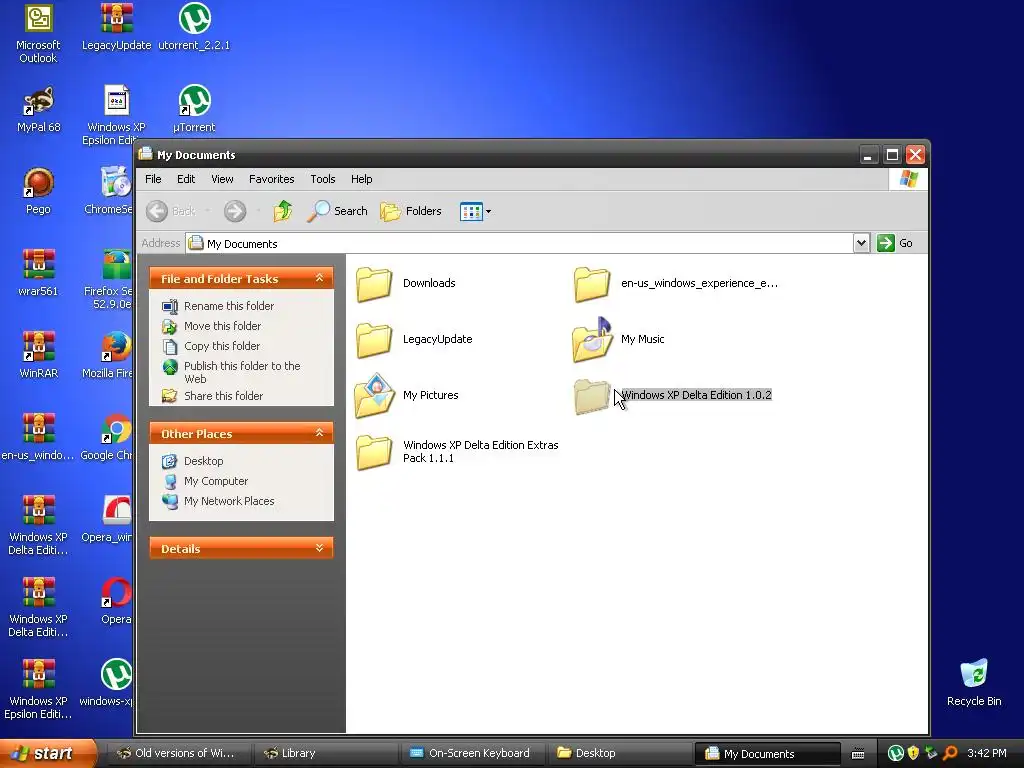Expand the Details panel
This screenshot has width=1024, height=768.
point(319,548)
